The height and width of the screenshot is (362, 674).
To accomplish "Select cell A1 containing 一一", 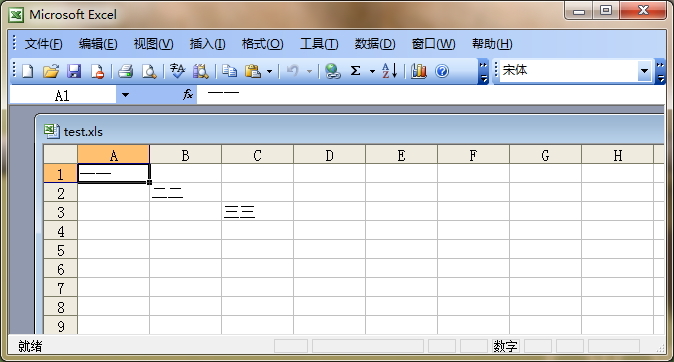I will [113, 173].
